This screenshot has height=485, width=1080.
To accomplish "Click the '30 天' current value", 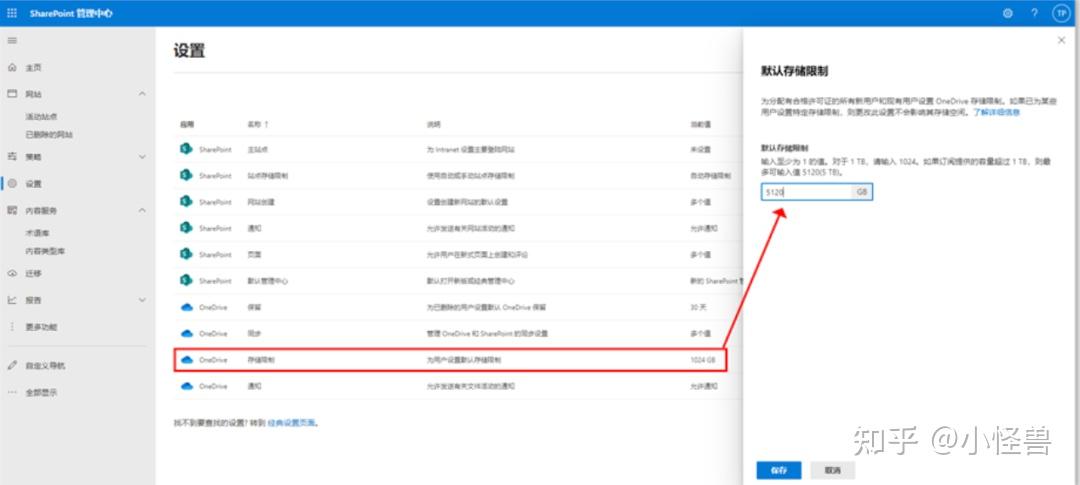I will (x=698, y=307).
